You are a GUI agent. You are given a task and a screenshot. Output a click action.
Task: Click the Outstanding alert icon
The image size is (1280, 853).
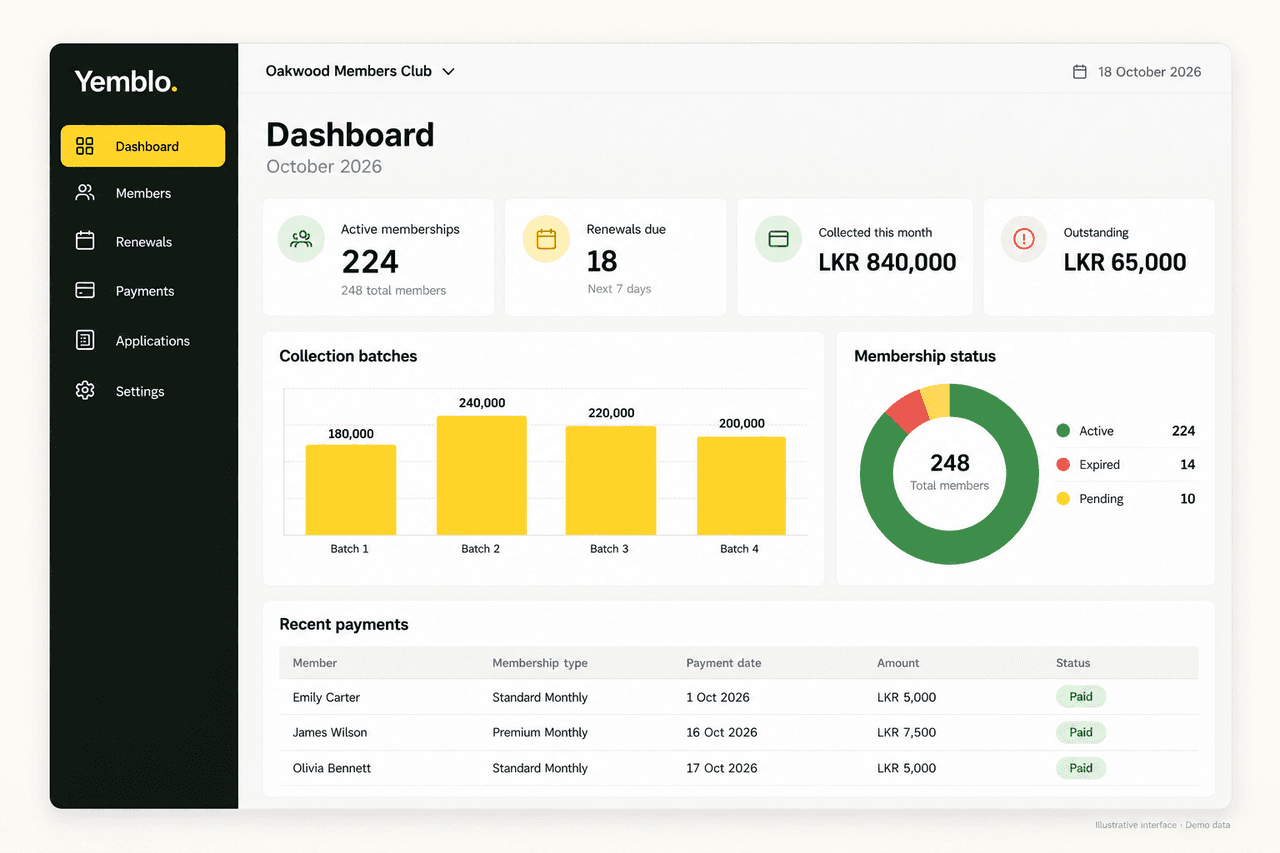pyautogui.click(x=1024, y=239)
